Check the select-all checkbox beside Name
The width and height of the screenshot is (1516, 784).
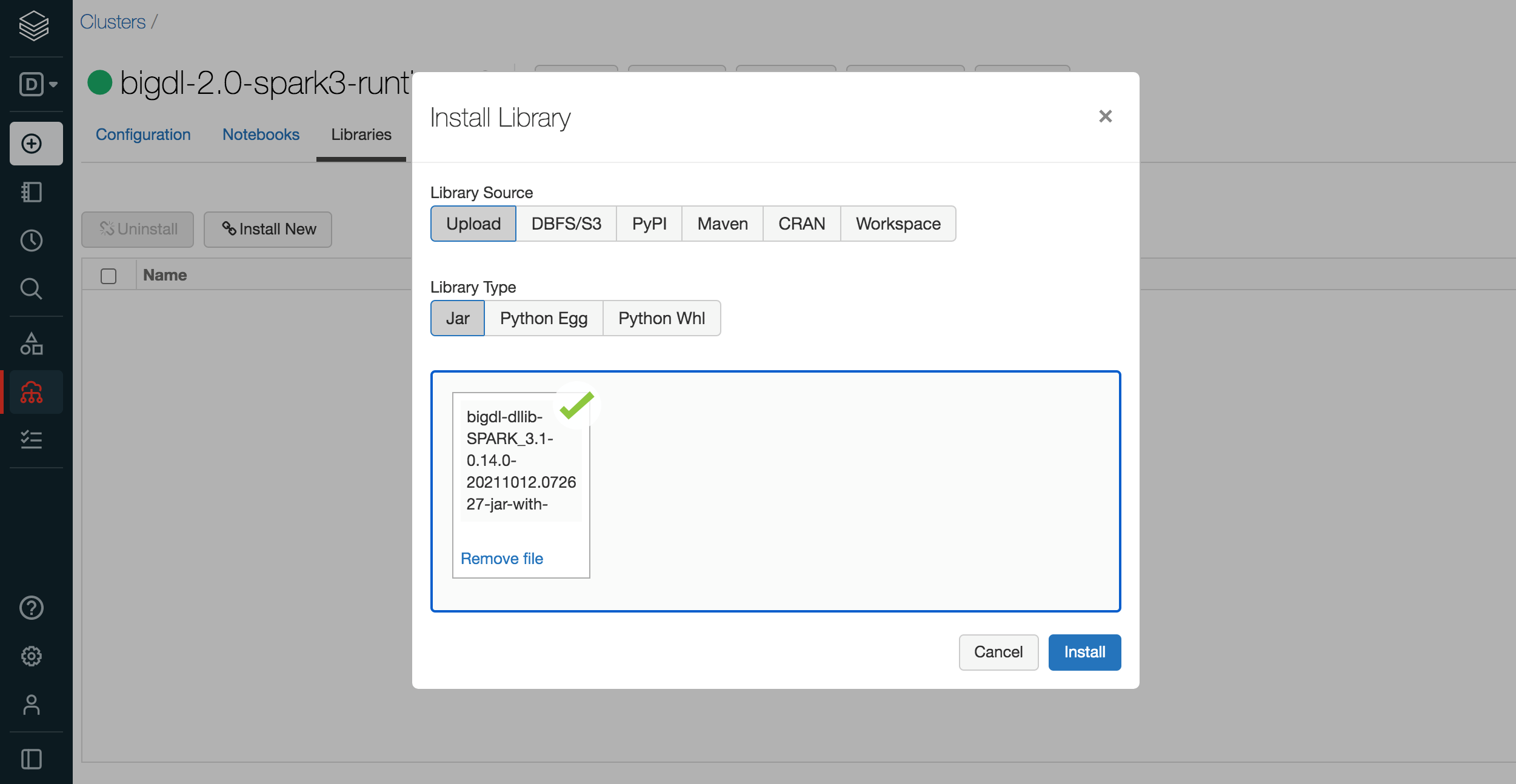tap(109, 276)
